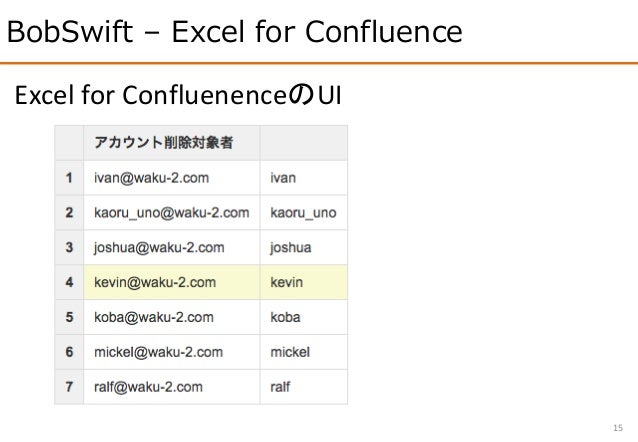Select row header number 2
638x442 pixels.
coord(69,213)
